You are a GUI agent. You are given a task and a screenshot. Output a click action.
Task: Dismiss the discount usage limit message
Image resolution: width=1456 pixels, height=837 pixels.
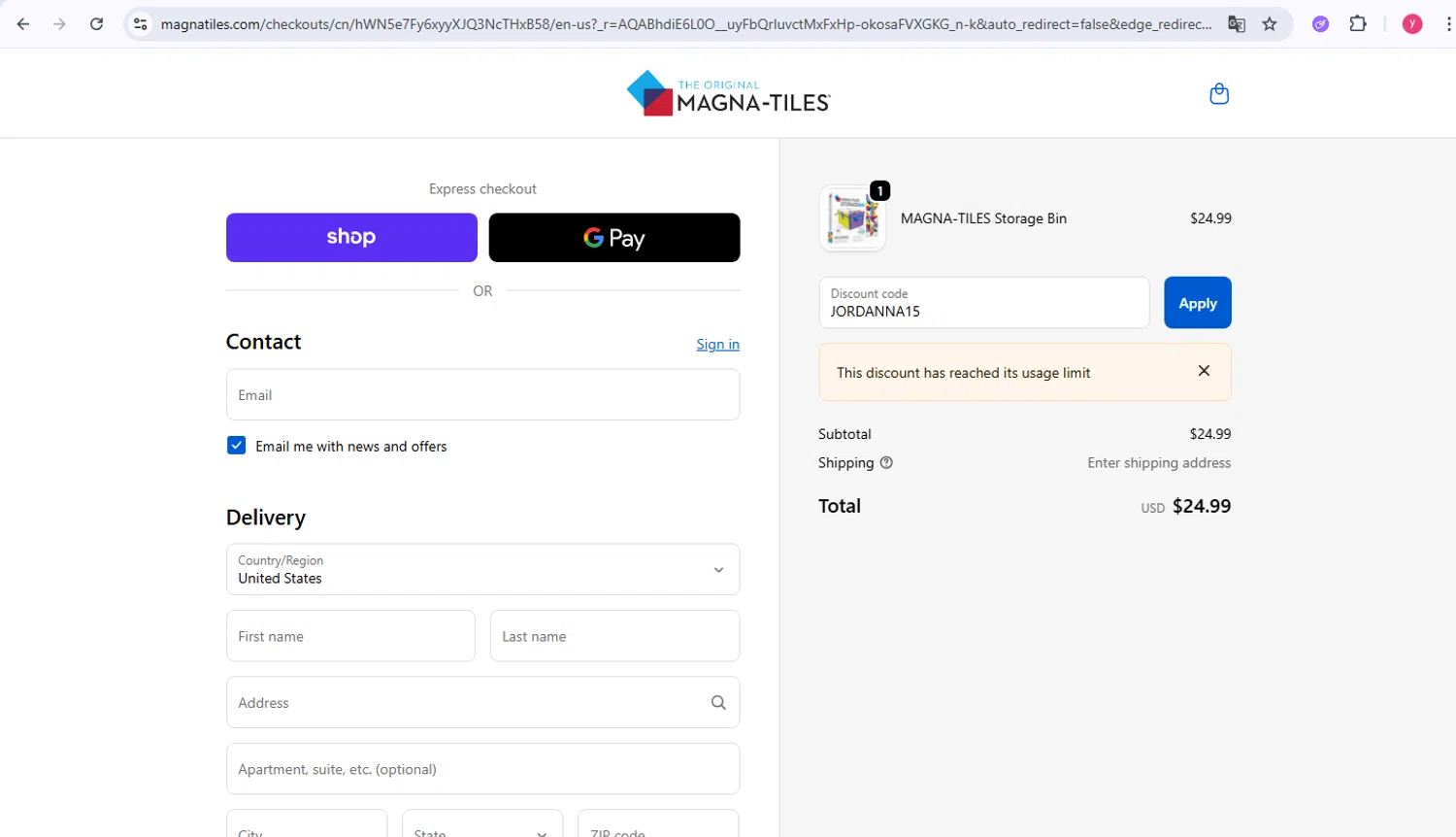(1204, 371)
